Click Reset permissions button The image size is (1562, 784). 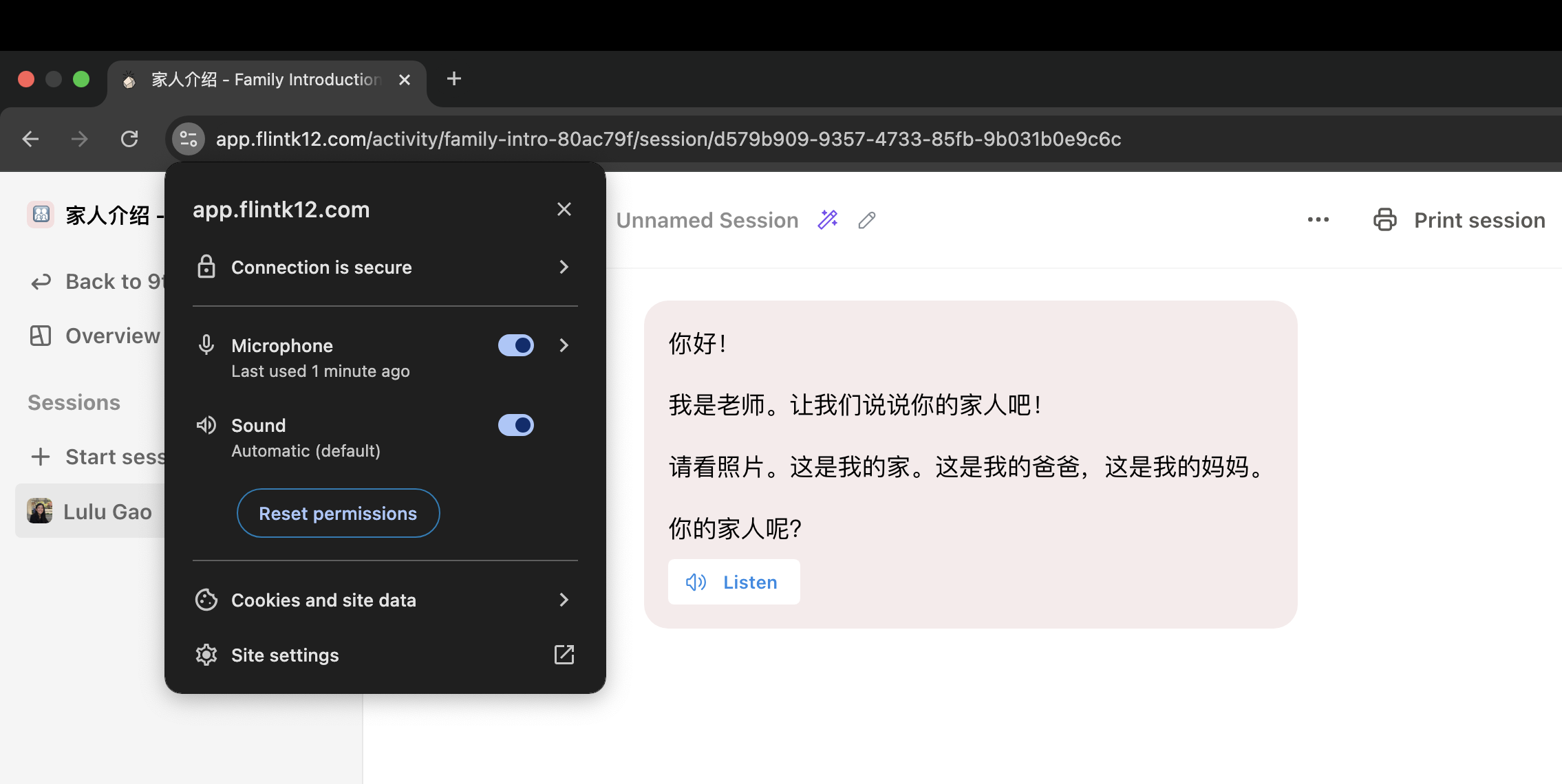point(338,513)
